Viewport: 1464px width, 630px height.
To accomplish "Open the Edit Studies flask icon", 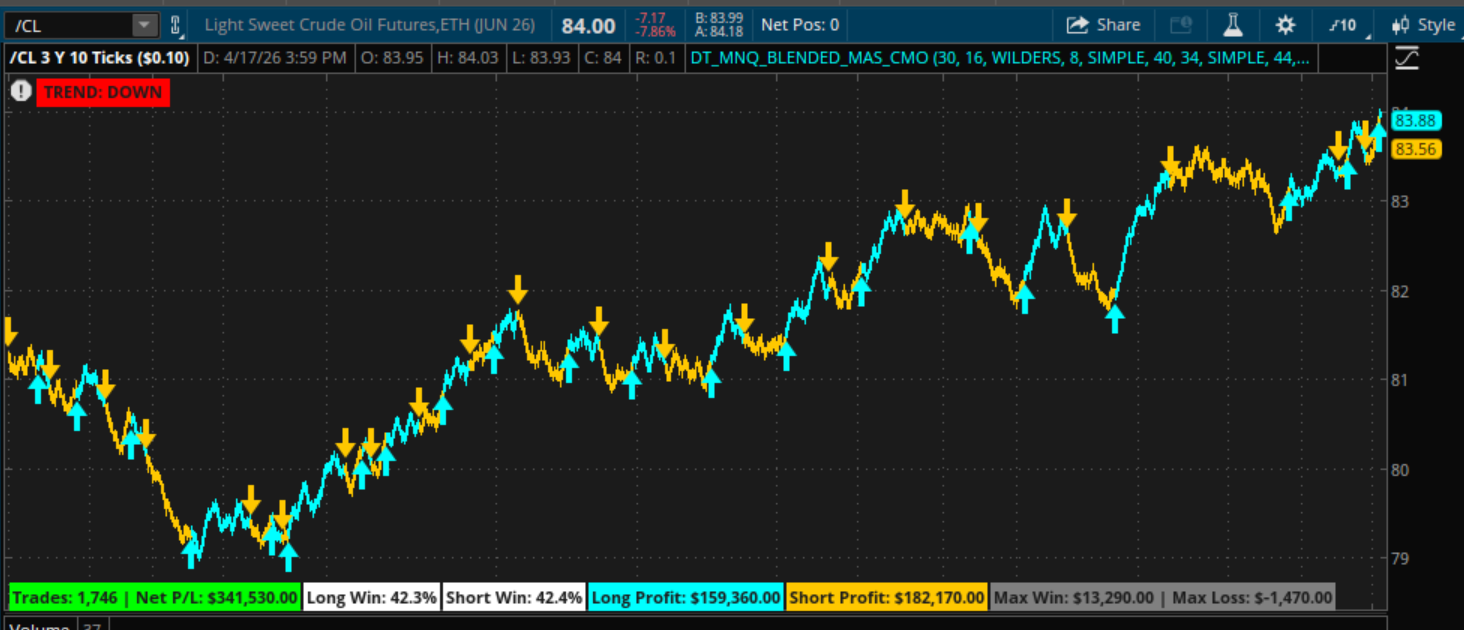I will point(1232,25).
